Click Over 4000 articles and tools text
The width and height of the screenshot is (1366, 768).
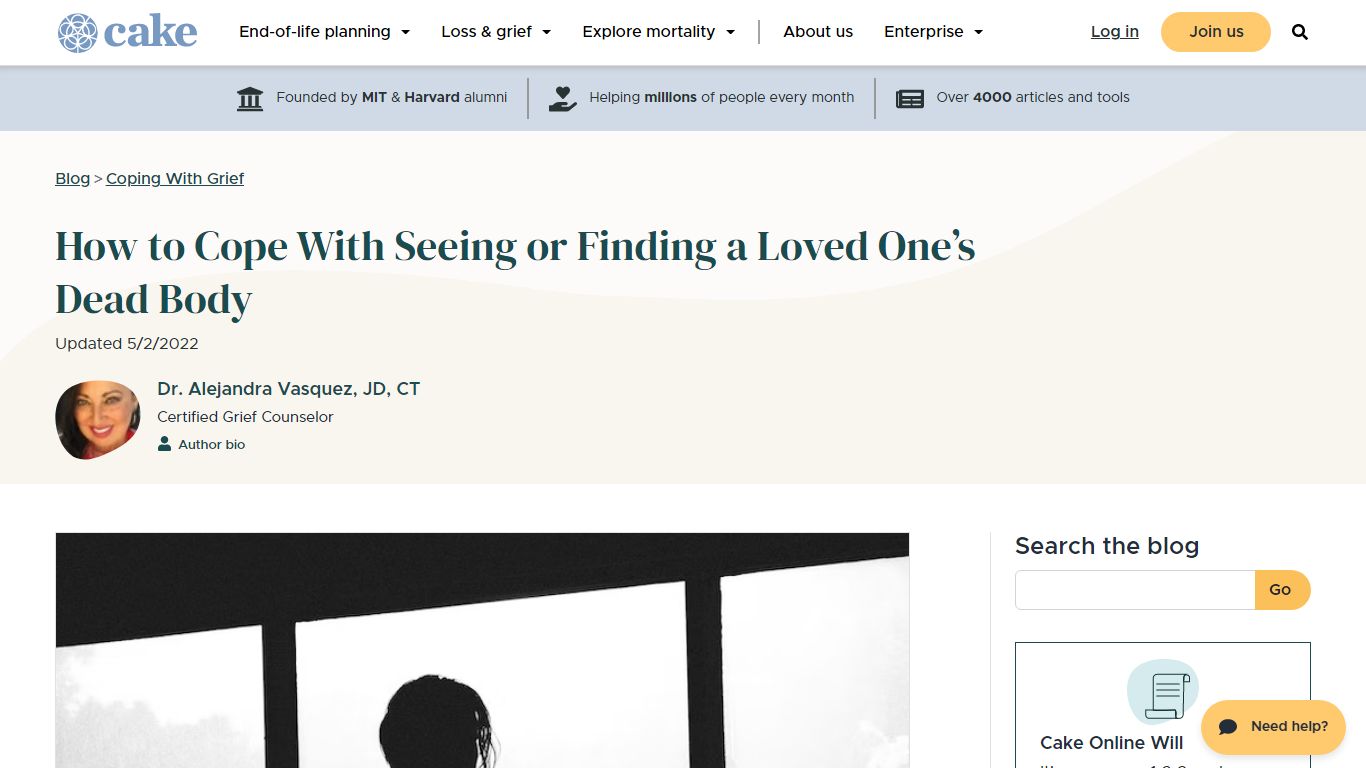coord(1033,98)
